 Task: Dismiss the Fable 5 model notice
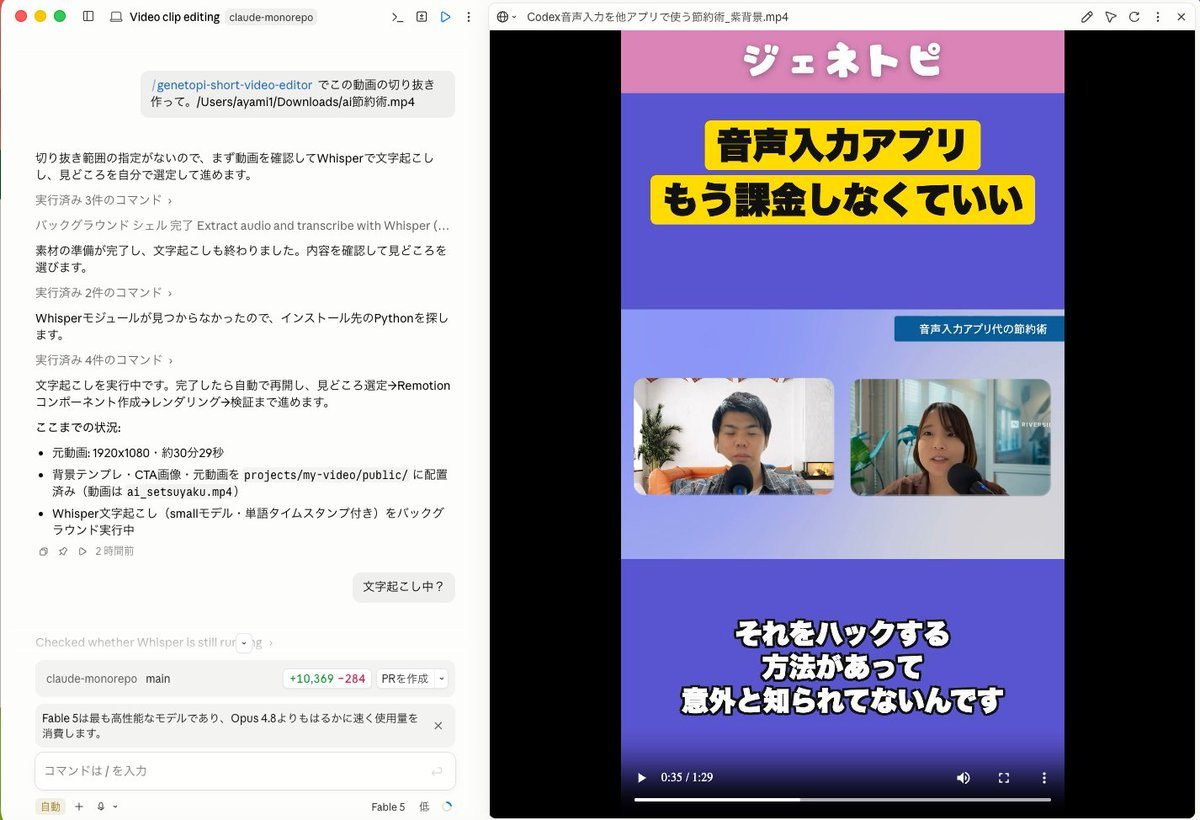(x=438, y=725)
